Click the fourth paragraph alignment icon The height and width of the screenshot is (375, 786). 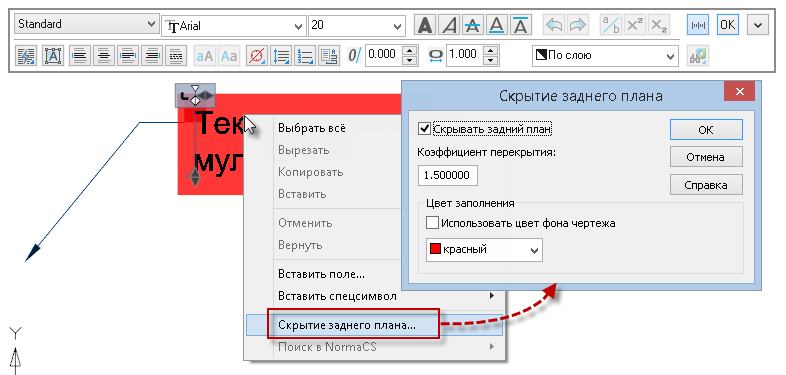pos(151,56)
